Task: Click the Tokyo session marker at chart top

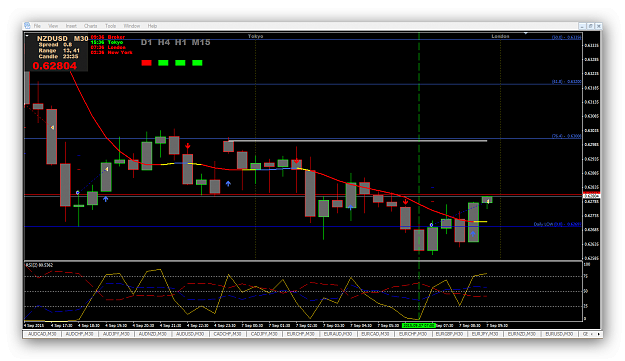Action: click(256, 36)
